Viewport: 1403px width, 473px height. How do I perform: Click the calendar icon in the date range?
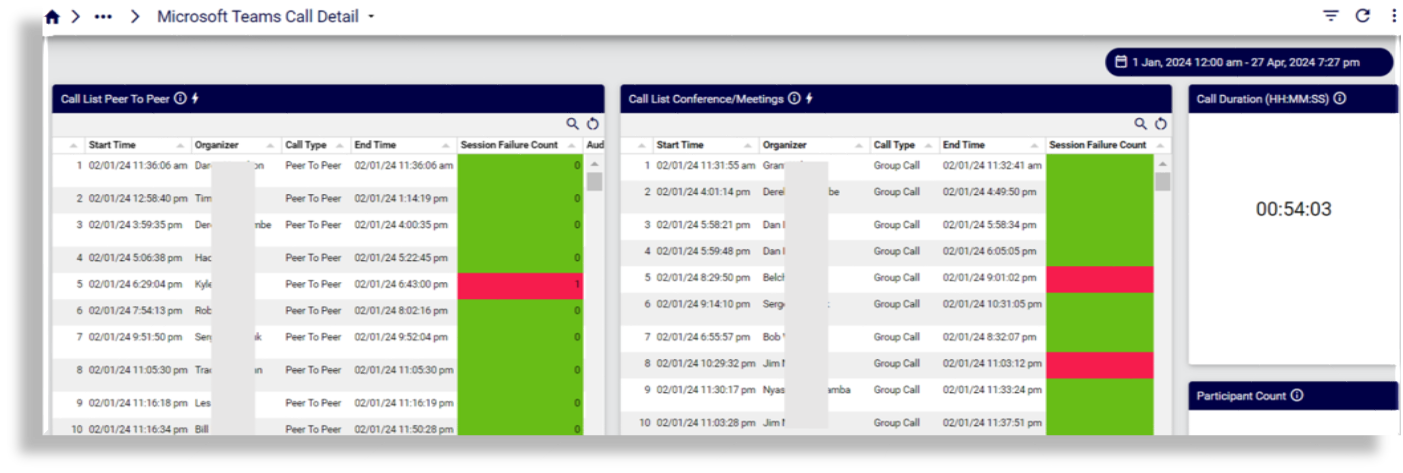tap(1121, 62)
